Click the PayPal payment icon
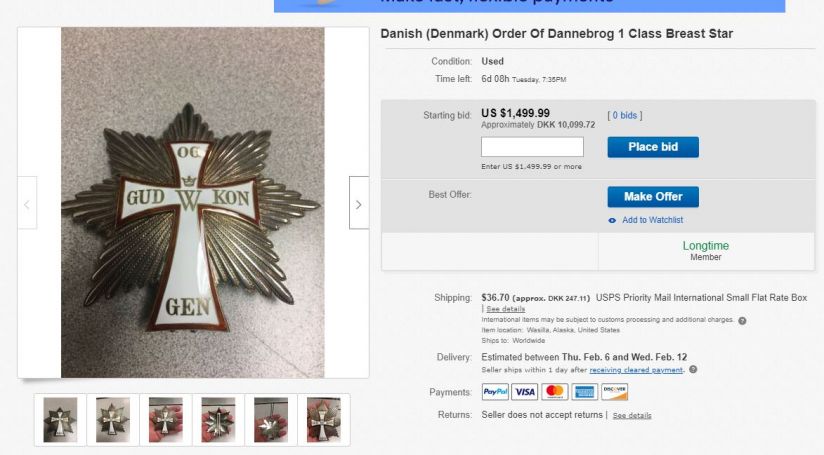 (495, 392)
